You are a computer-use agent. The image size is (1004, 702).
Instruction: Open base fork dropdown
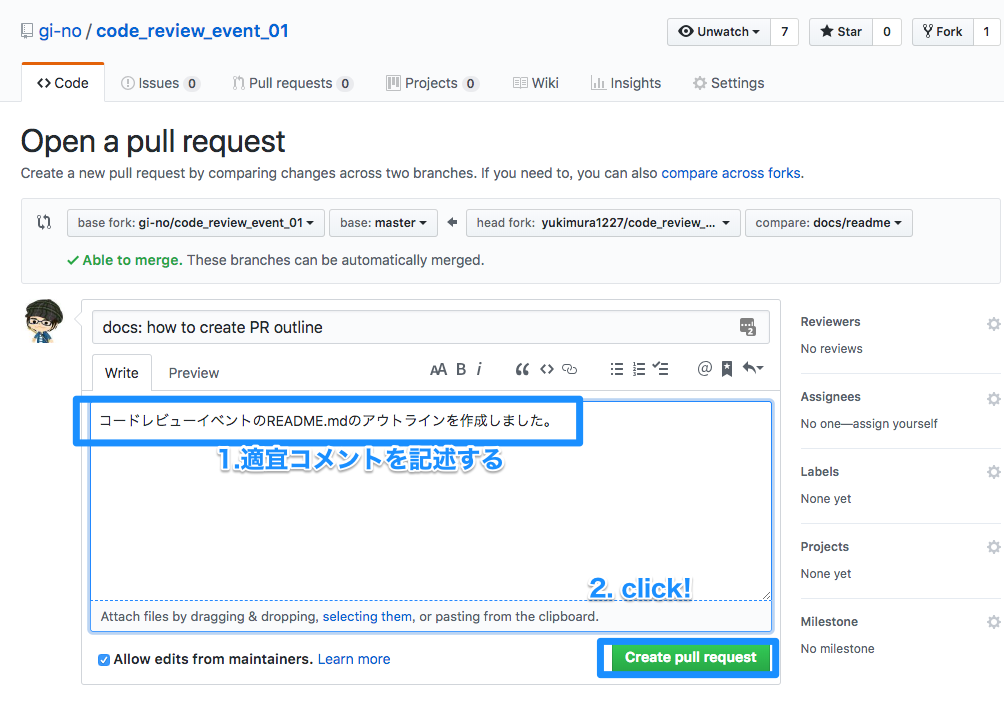tap(195, 223)
